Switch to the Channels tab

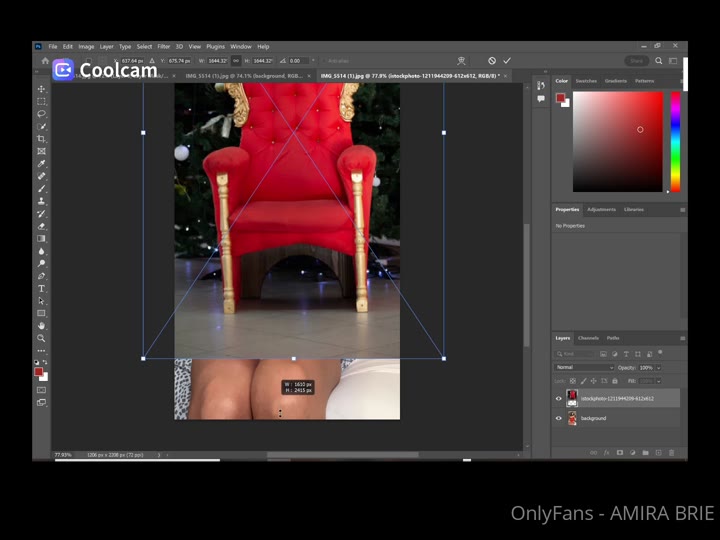tap(588, 338)
